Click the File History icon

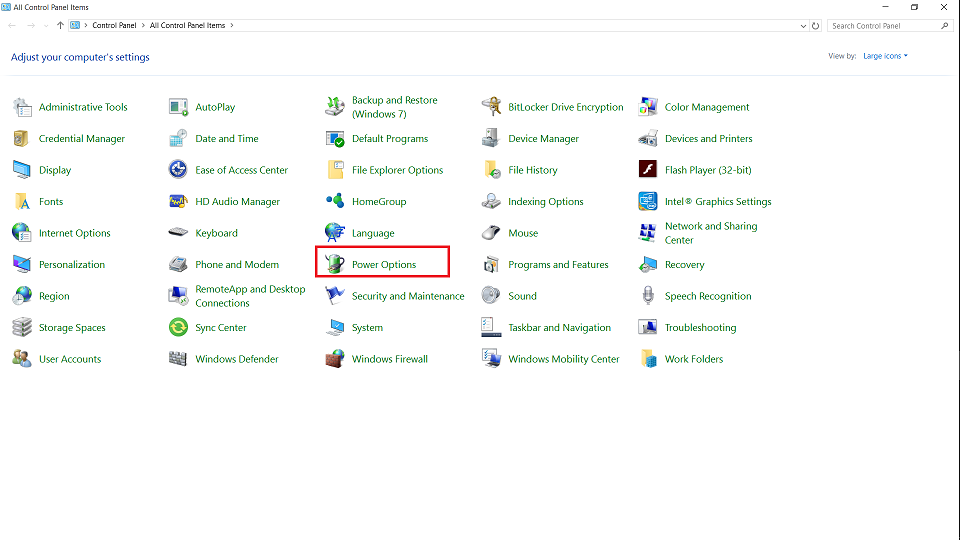pos(492,170)
